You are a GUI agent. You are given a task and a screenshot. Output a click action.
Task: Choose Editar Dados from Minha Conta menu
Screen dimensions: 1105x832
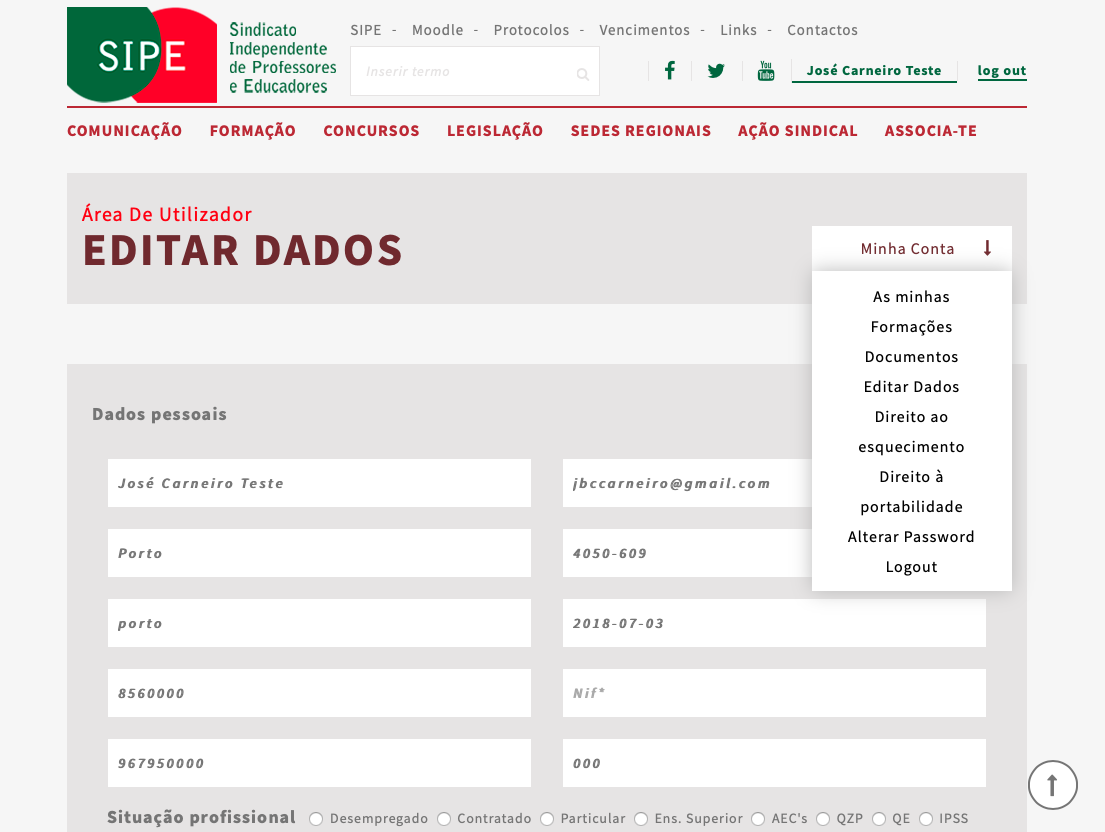coord(911,387)
